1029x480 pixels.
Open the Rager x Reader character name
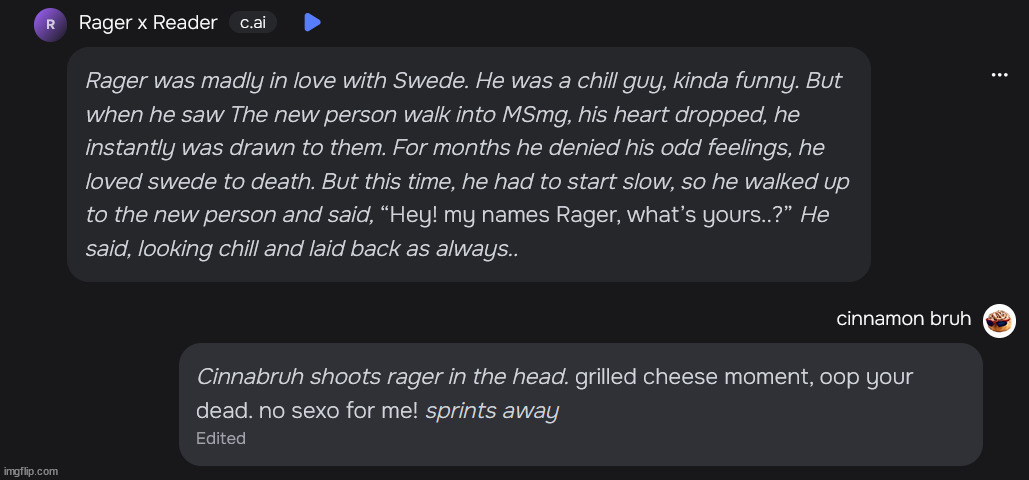pyautogui.click(x=148, y=22)
